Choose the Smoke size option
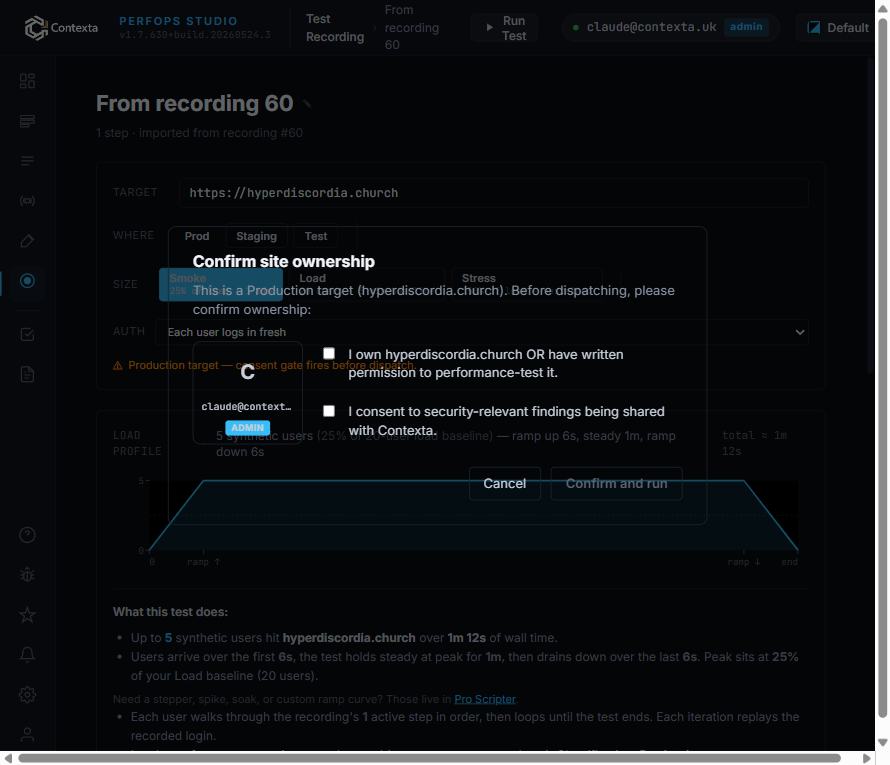Image resolution: width=890 pixels, height=765 pixels. pyautogui.click(x=221, y=284)
